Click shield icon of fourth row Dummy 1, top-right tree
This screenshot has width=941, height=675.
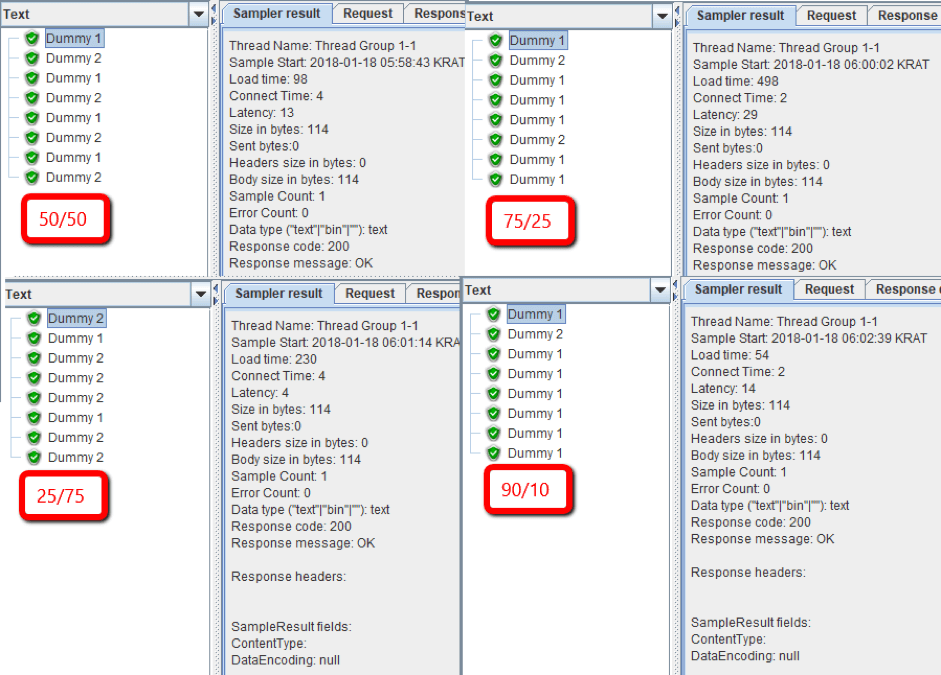[495, 100]
